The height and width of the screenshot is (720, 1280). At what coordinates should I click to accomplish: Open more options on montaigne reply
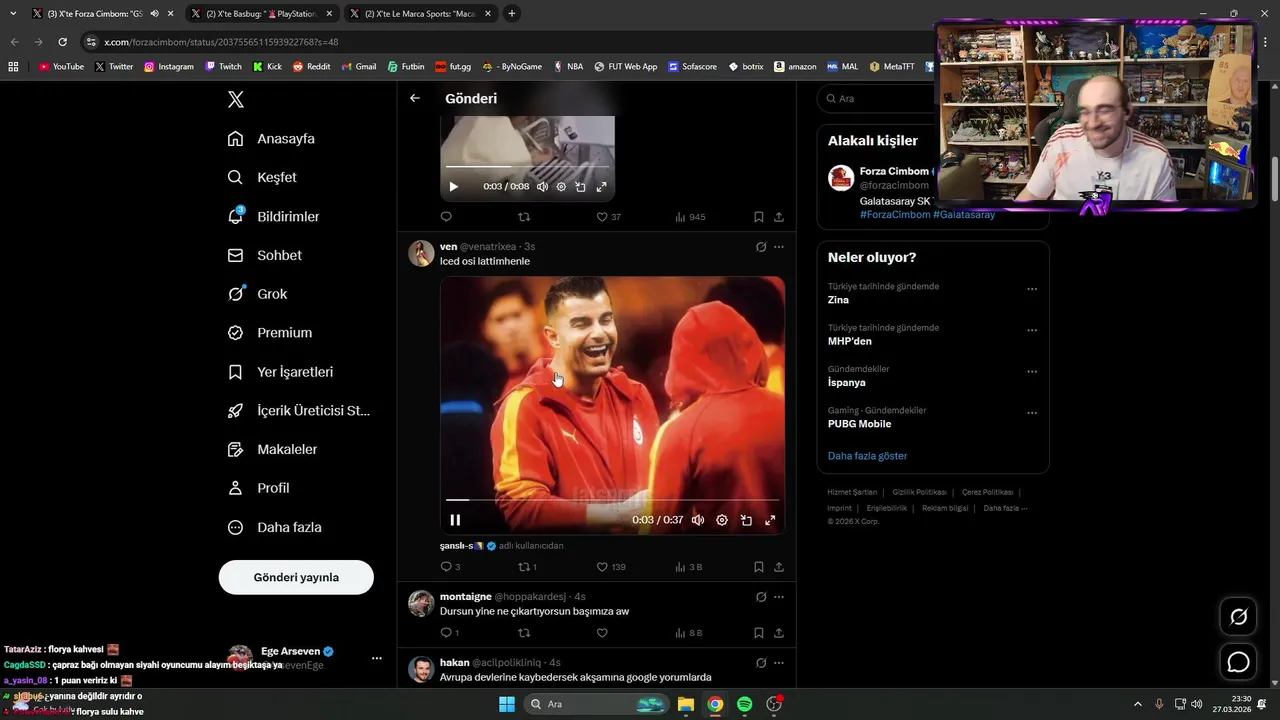coord(779,597)
